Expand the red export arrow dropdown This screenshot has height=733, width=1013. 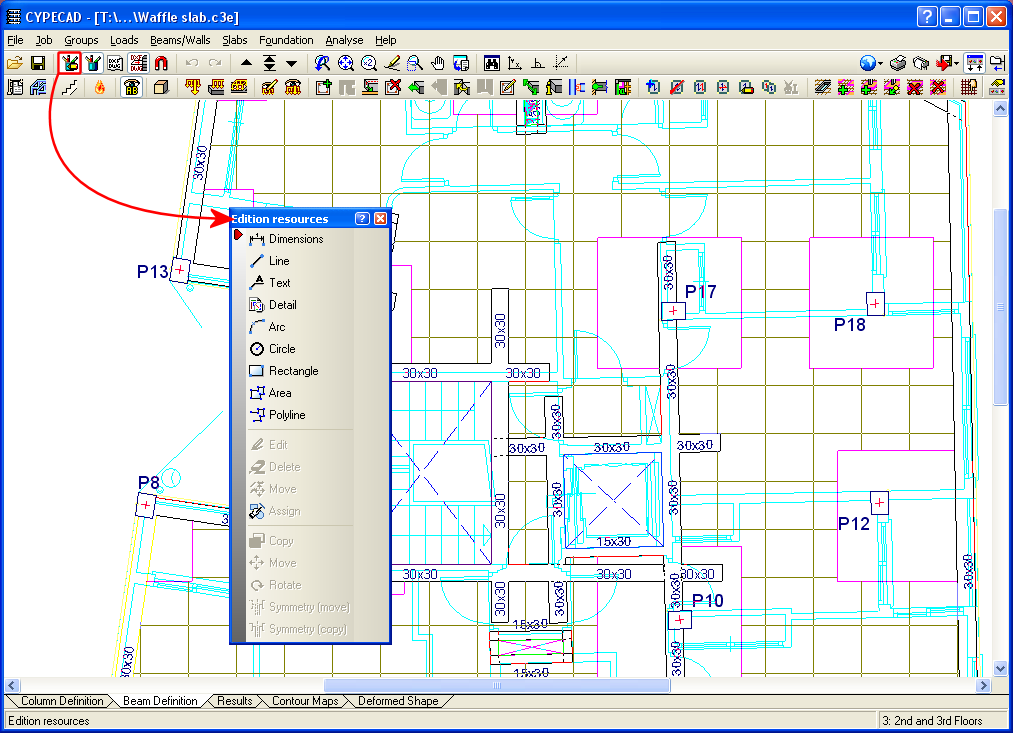click(956, 63)
